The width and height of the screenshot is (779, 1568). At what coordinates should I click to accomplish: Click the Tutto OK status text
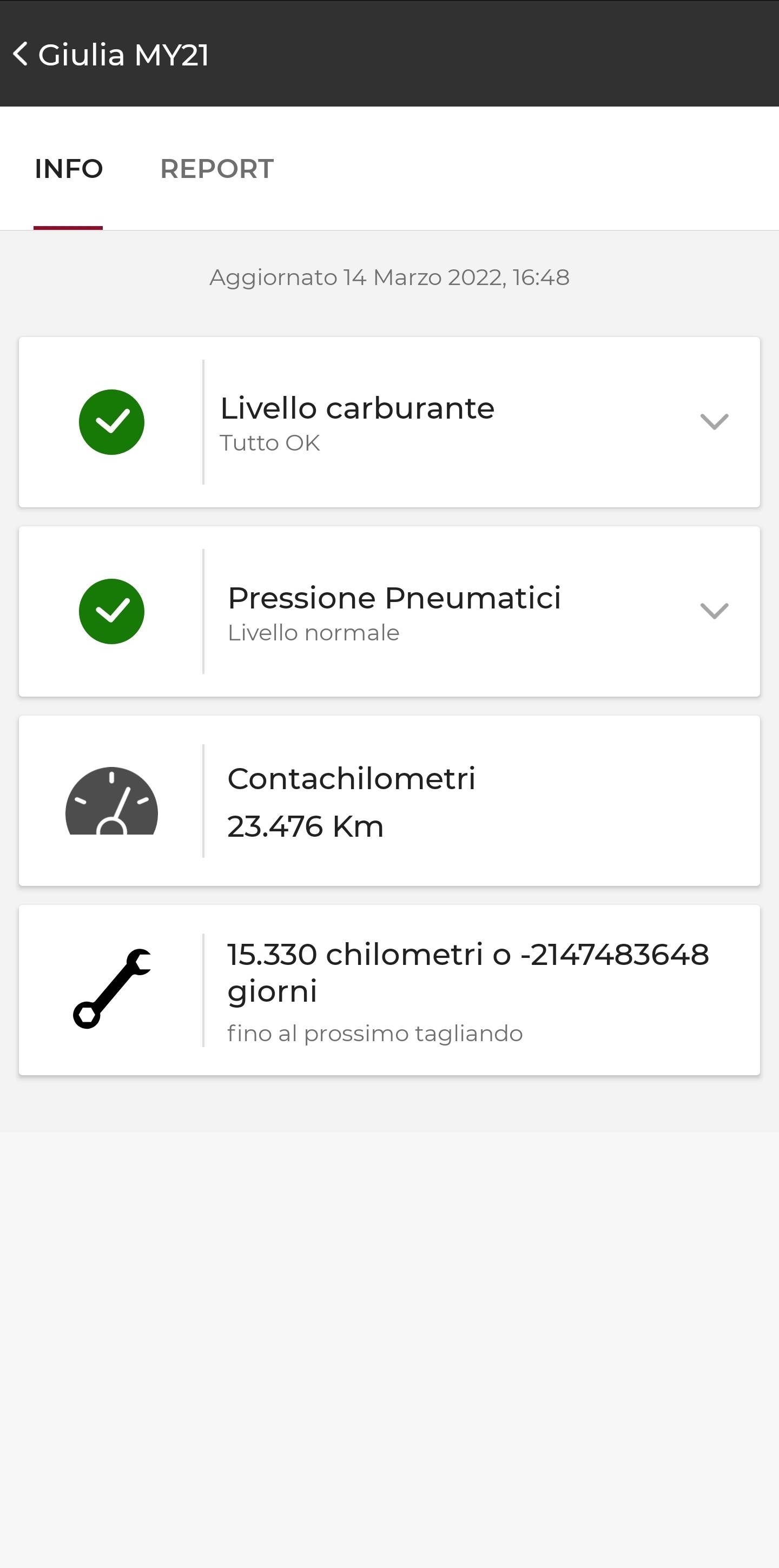coord(269,443)
